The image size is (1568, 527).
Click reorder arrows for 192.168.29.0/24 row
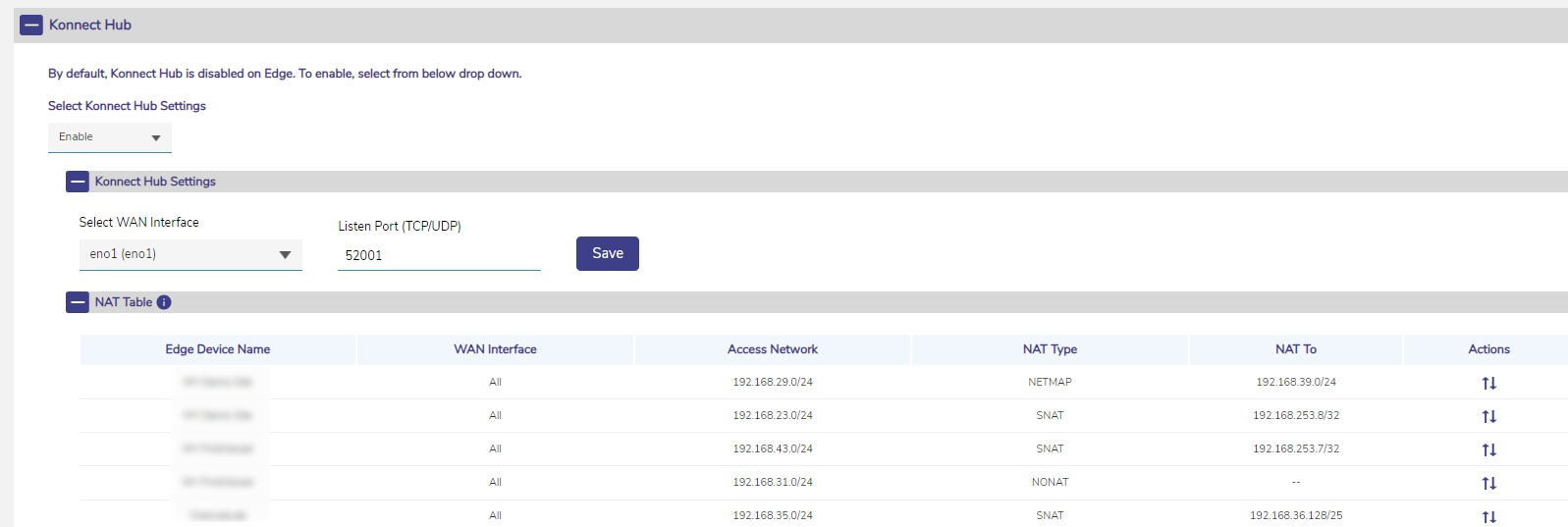click(1488, 383)
